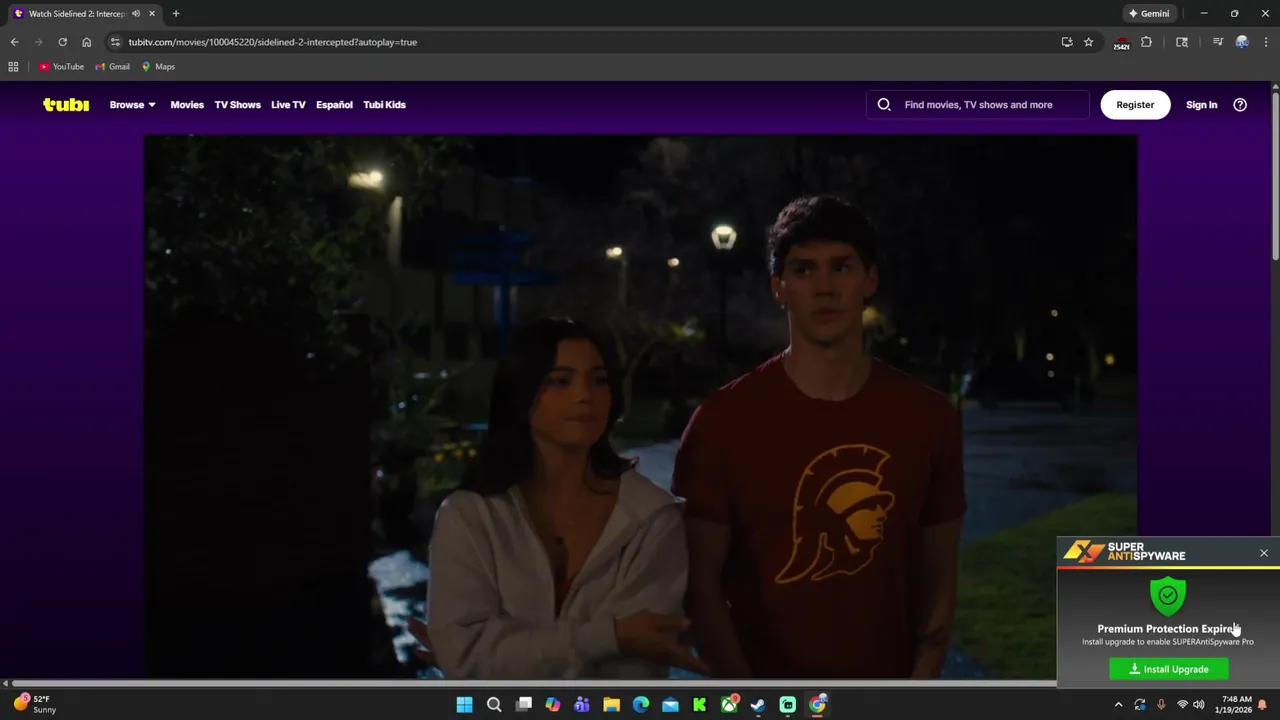The image size is (1280, 720).
Task: Expand the Tubi Browse dropdown
Action: tap(132, 104)
